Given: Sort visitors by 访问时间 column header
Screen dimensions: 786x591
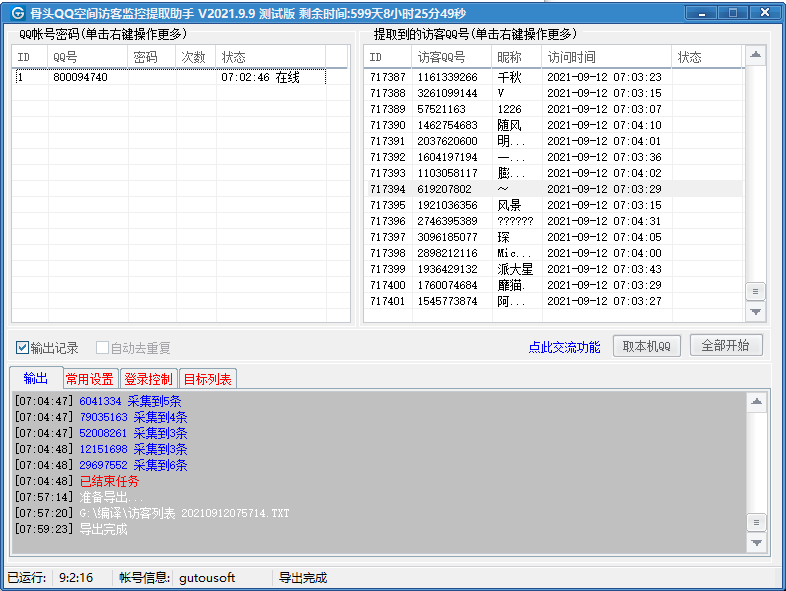Looking at the screenshot, I should click(x=607, y=57).
